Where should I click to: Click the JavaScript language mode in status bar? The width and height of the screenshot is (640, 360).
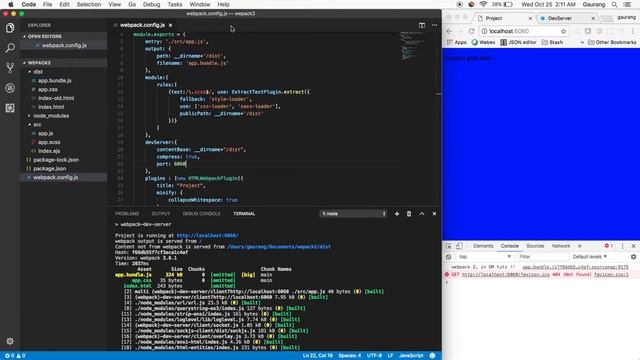click(x=411, y=356)
